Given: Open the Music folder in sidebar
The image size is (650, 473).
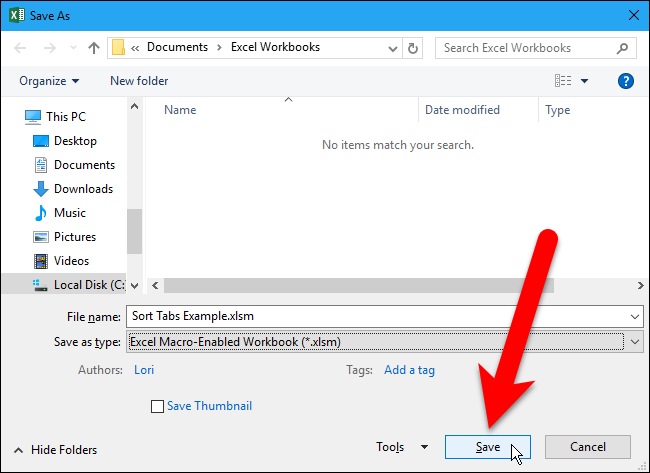Looking at the screenshot, I should tap(69, 213).
